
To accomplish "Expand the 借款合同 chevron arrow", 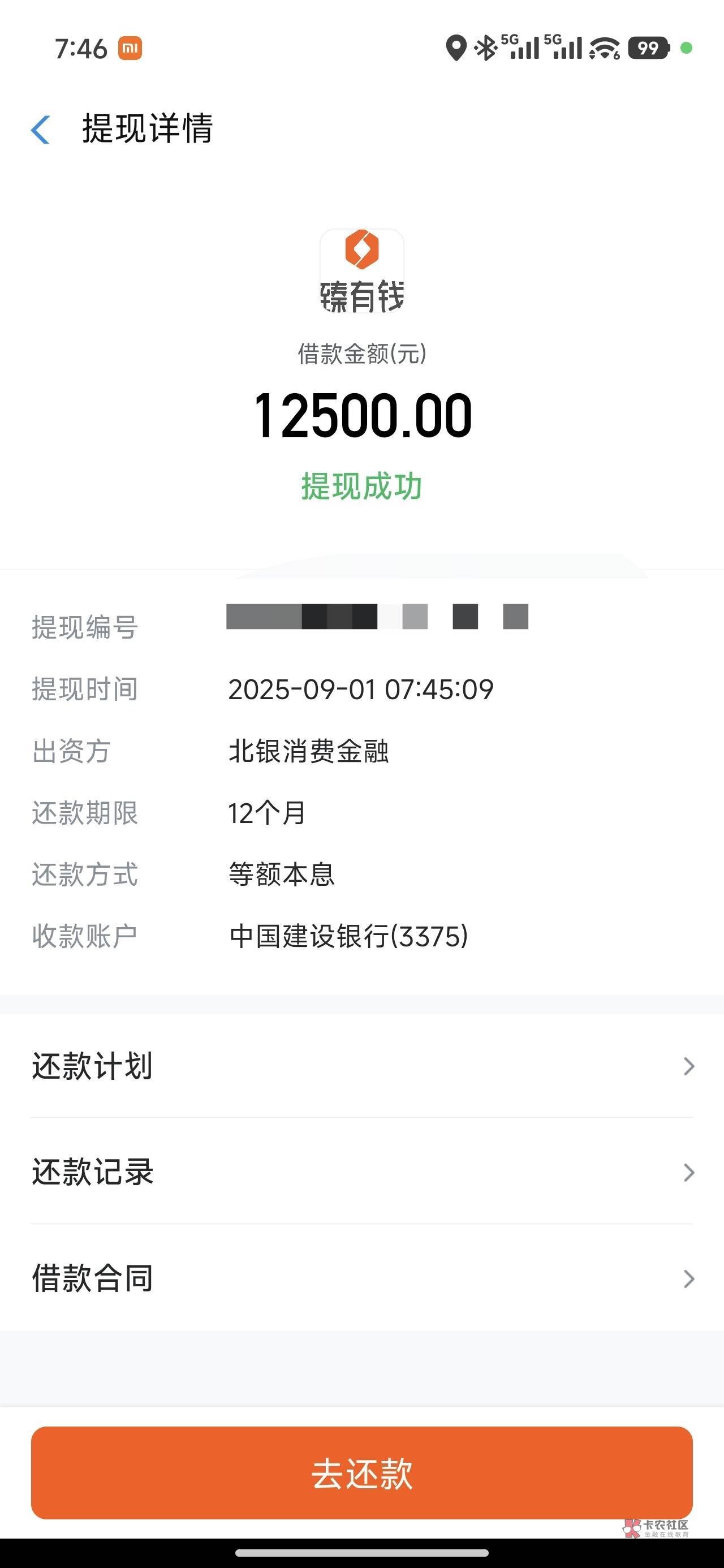I will click(x=689, y=1278).
